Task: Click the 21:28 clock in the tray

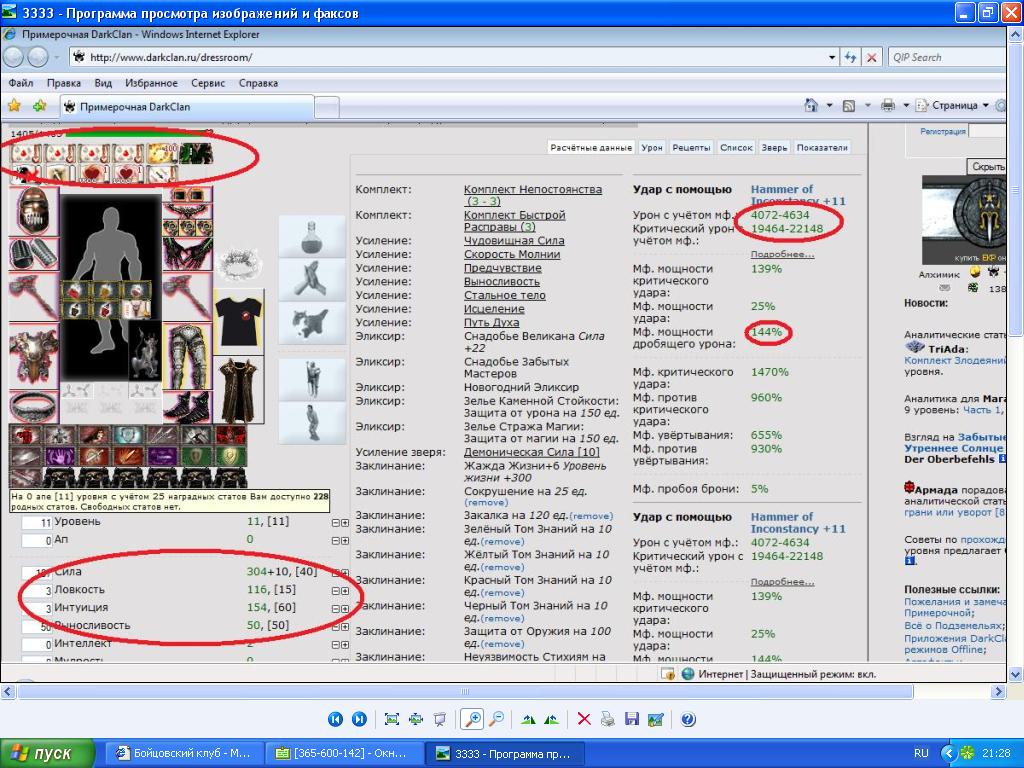Action: point(996,754)
